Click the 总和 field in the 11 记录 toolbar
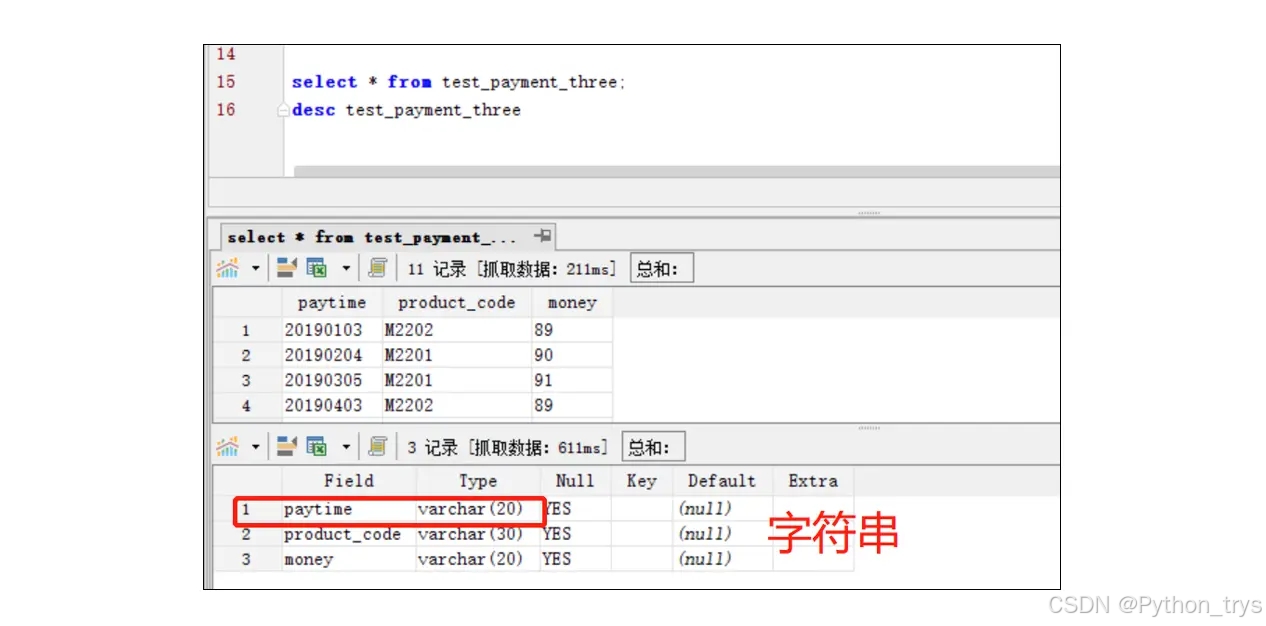The image size is (1266, 626). (x=662, y=268)
